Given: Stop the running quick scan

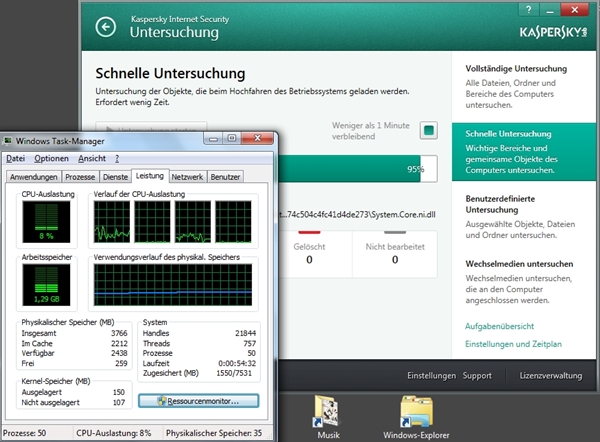Looking at the screenshot, I should click(429, 130).
